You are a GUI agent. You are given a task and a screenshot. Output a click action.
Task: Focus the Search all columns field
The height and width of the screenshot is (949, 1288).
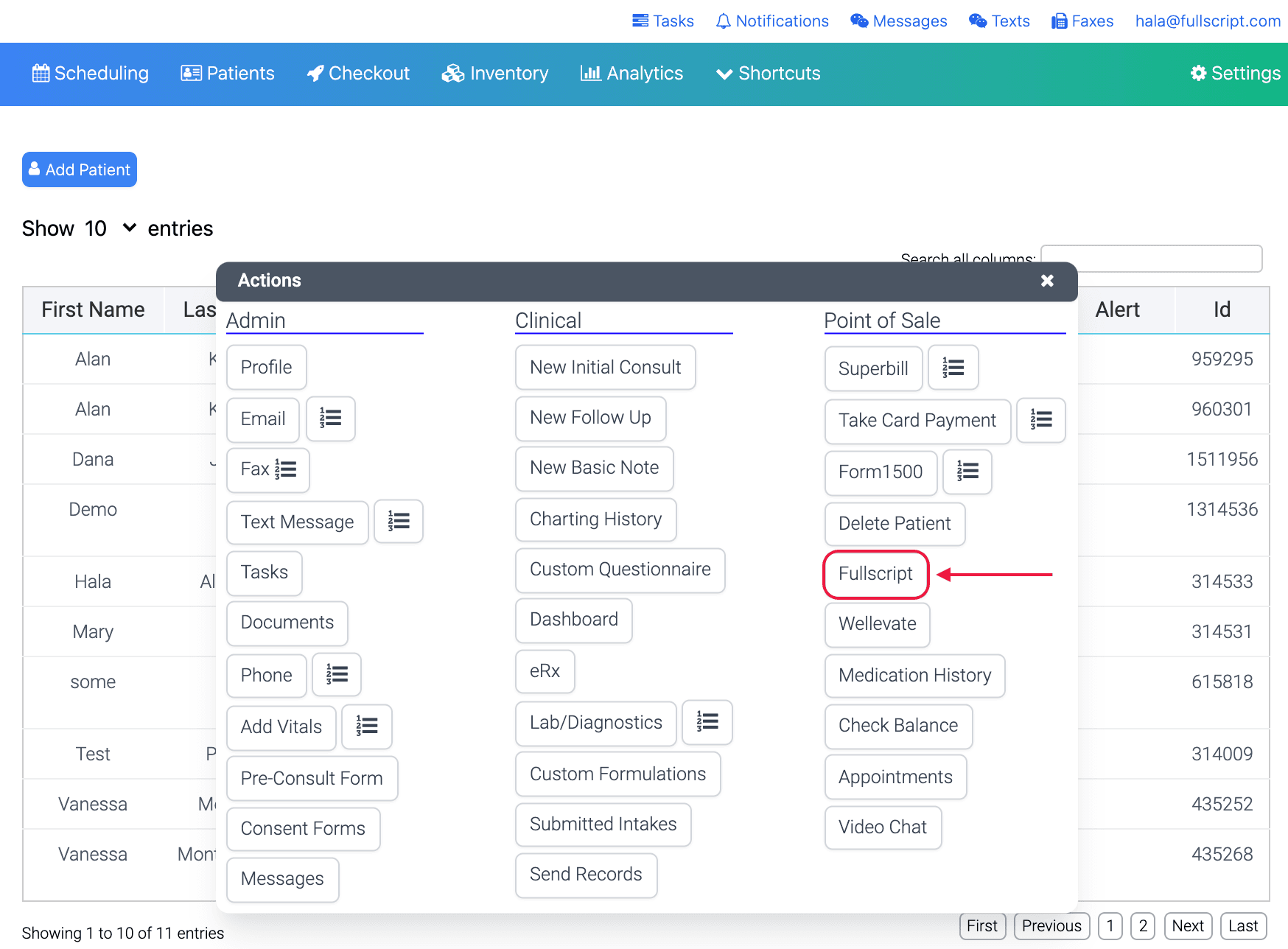[x=1152, y=259]
